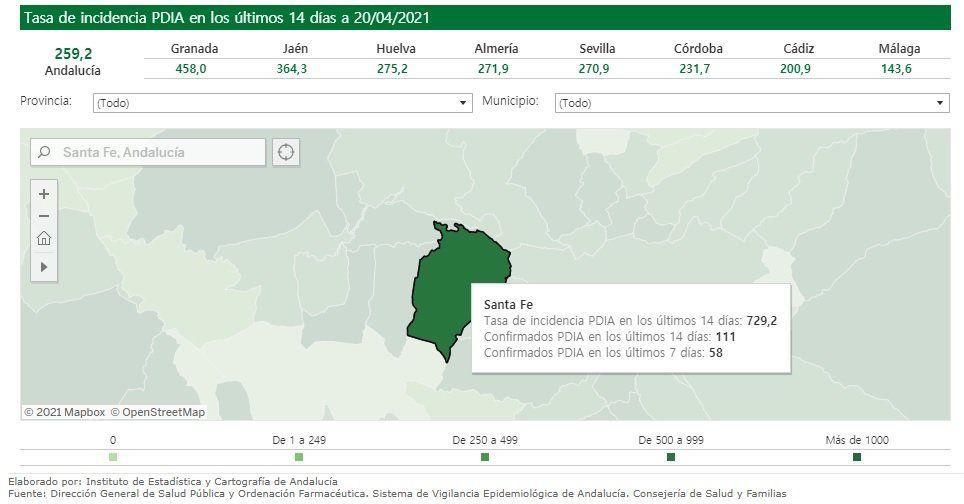Click the Sevilla province header
Viewport: 964px width, 504px height.
click(597, 49)
